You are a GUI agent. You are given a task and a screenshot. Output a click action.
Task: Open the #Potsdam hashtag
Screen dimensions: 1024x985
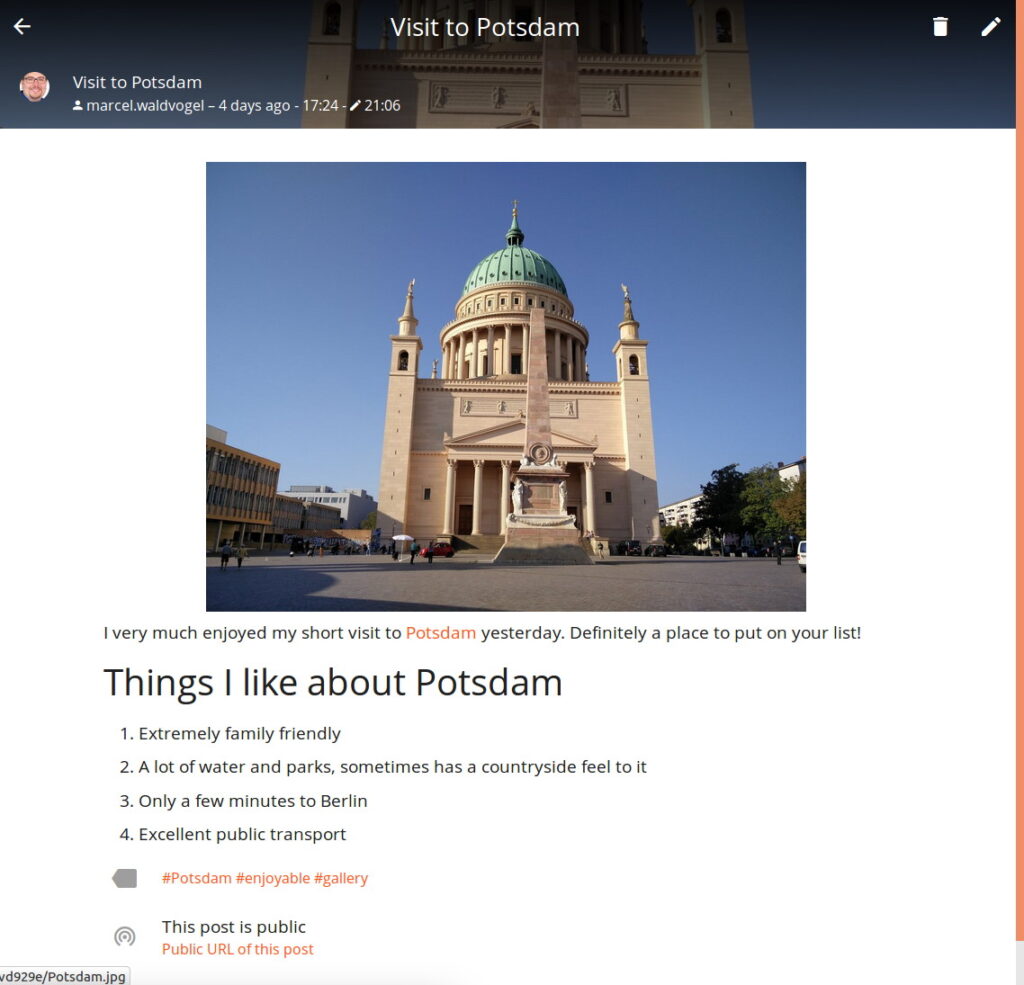(197, 879)
